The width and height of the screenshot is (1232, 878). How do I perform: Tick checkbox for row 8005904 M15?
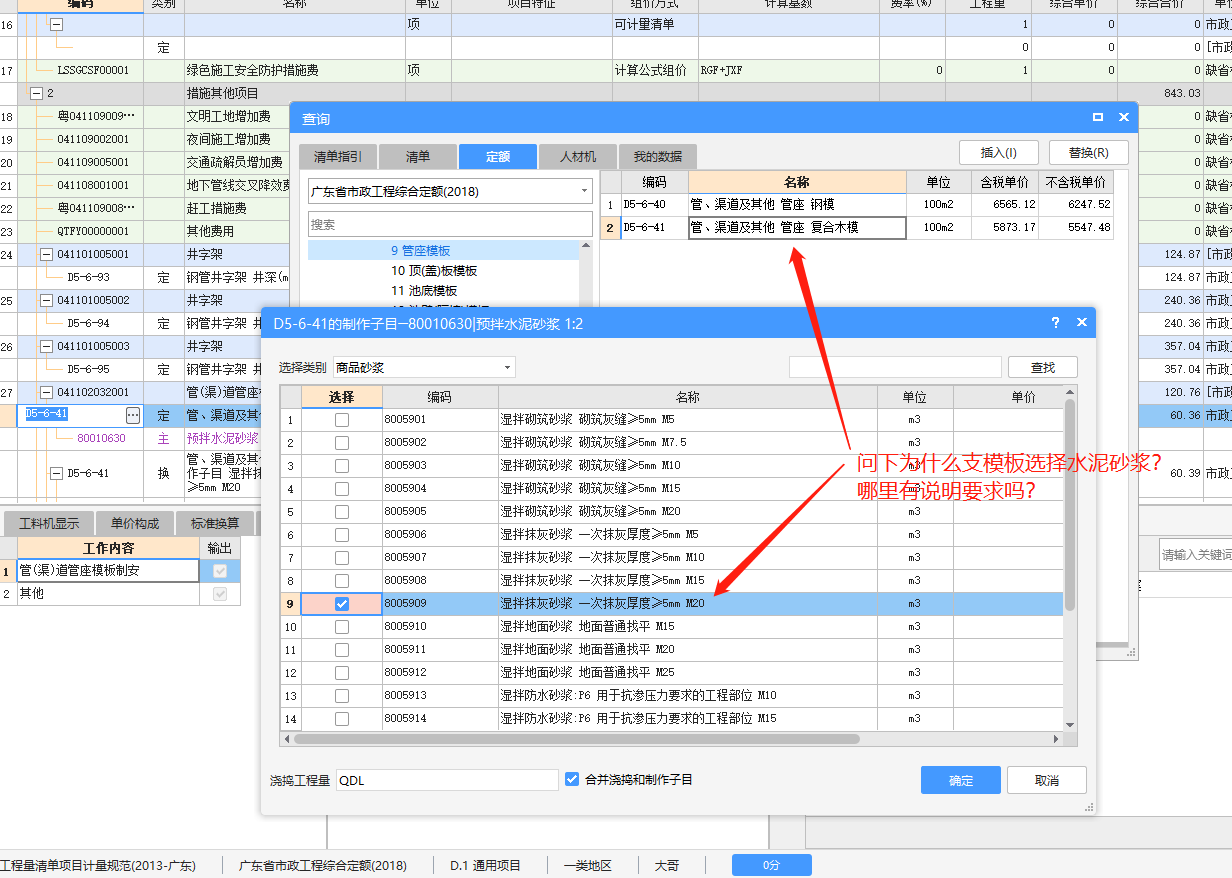coord(342,489)
